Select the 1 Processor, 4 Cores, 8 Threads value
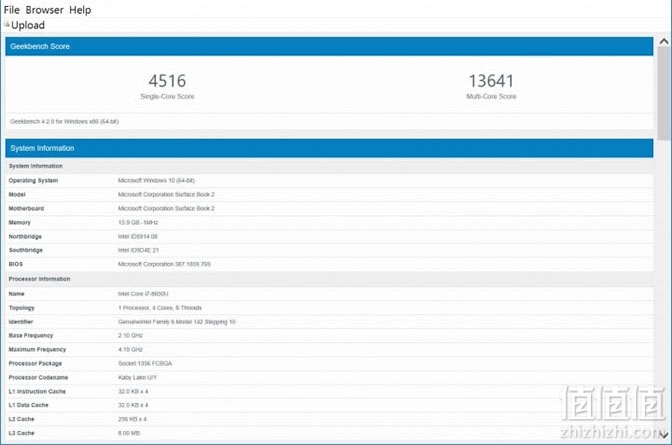 click(x=160, y=308)
